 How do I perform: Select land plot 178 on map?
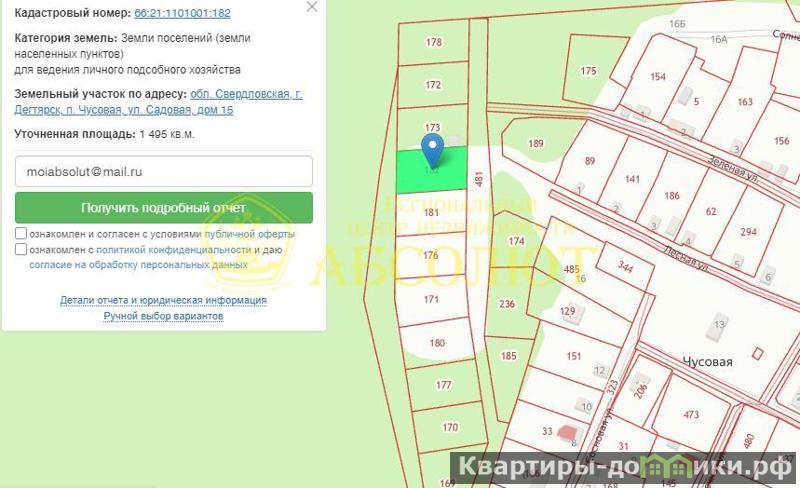click(433, 43)
